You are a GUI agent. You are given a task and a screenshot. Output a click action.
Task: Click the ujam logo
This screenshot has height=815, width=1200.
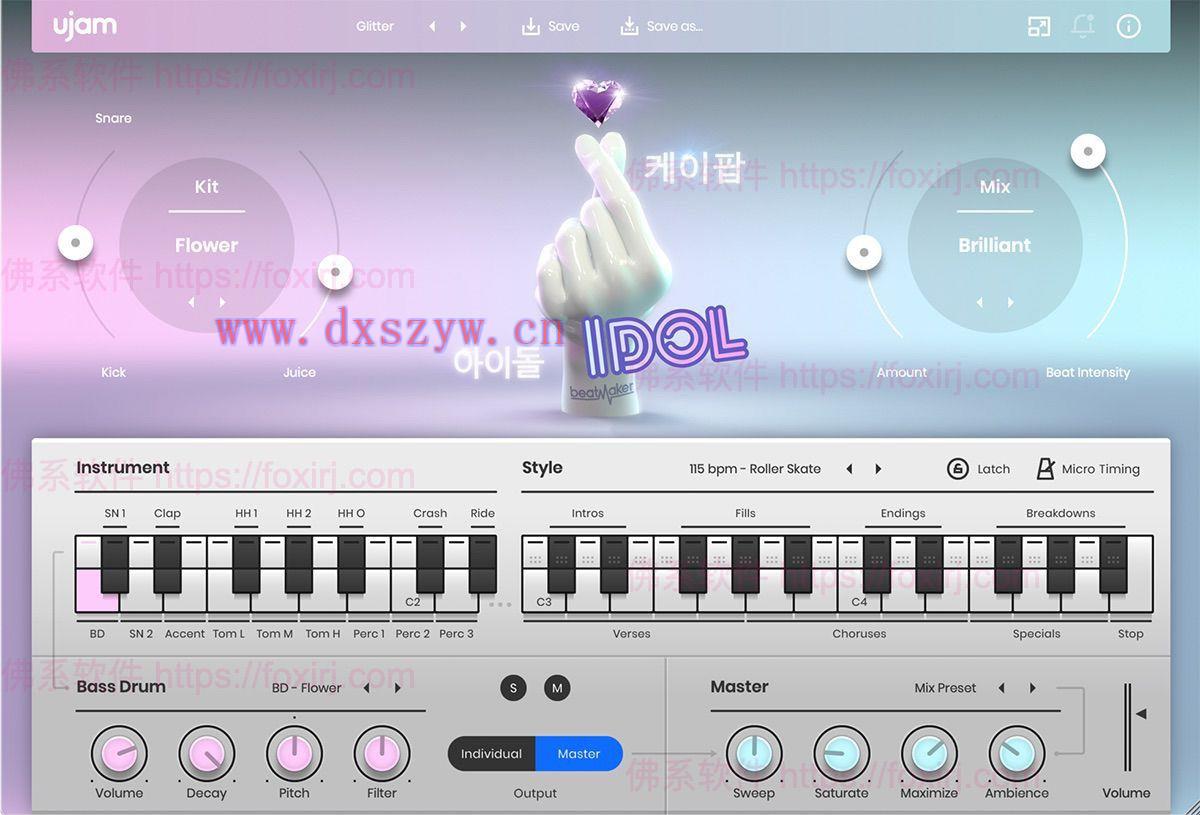pos(85,26)
